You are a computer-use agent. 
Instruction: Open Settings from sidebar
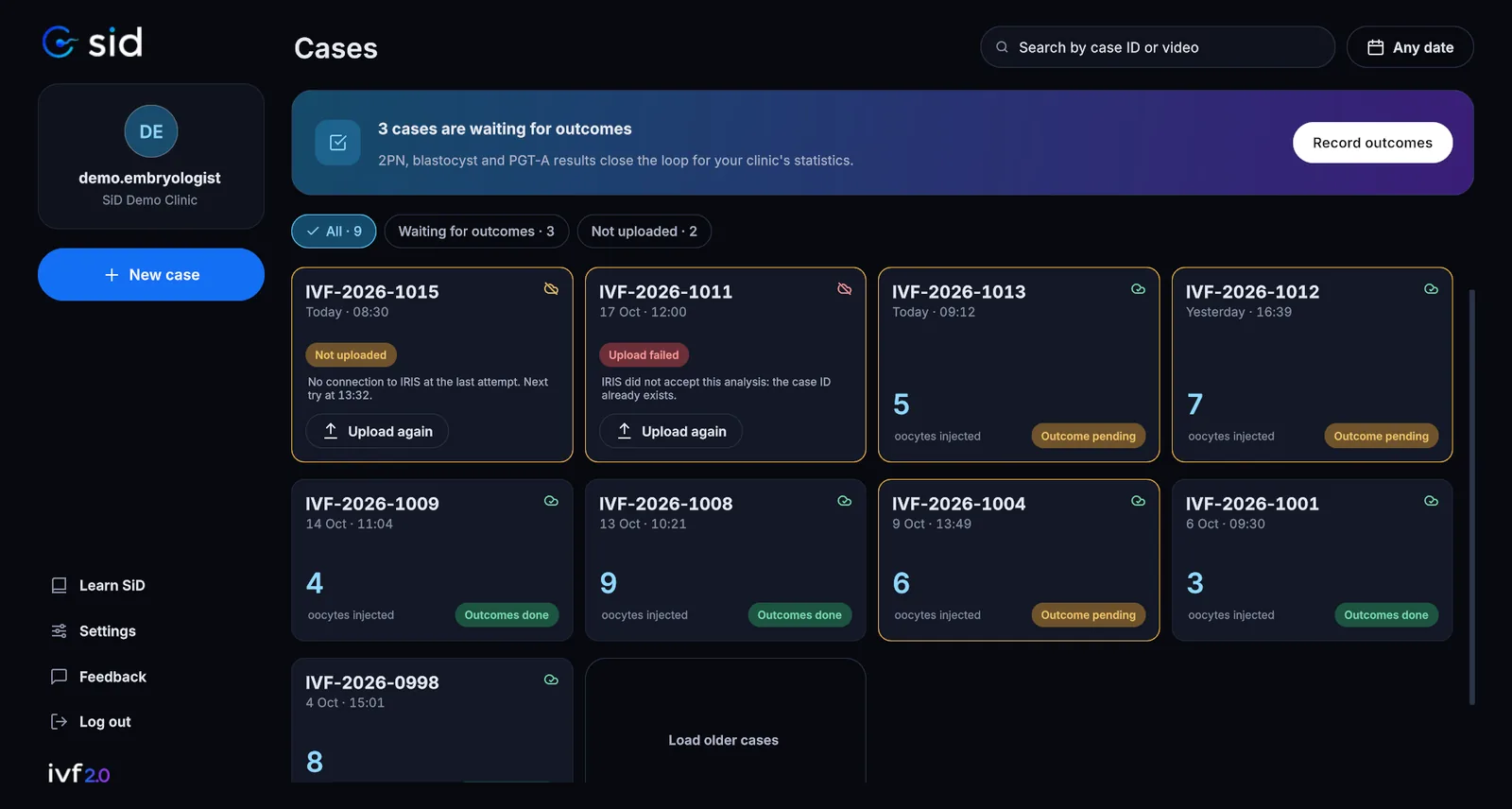point(94,630)
